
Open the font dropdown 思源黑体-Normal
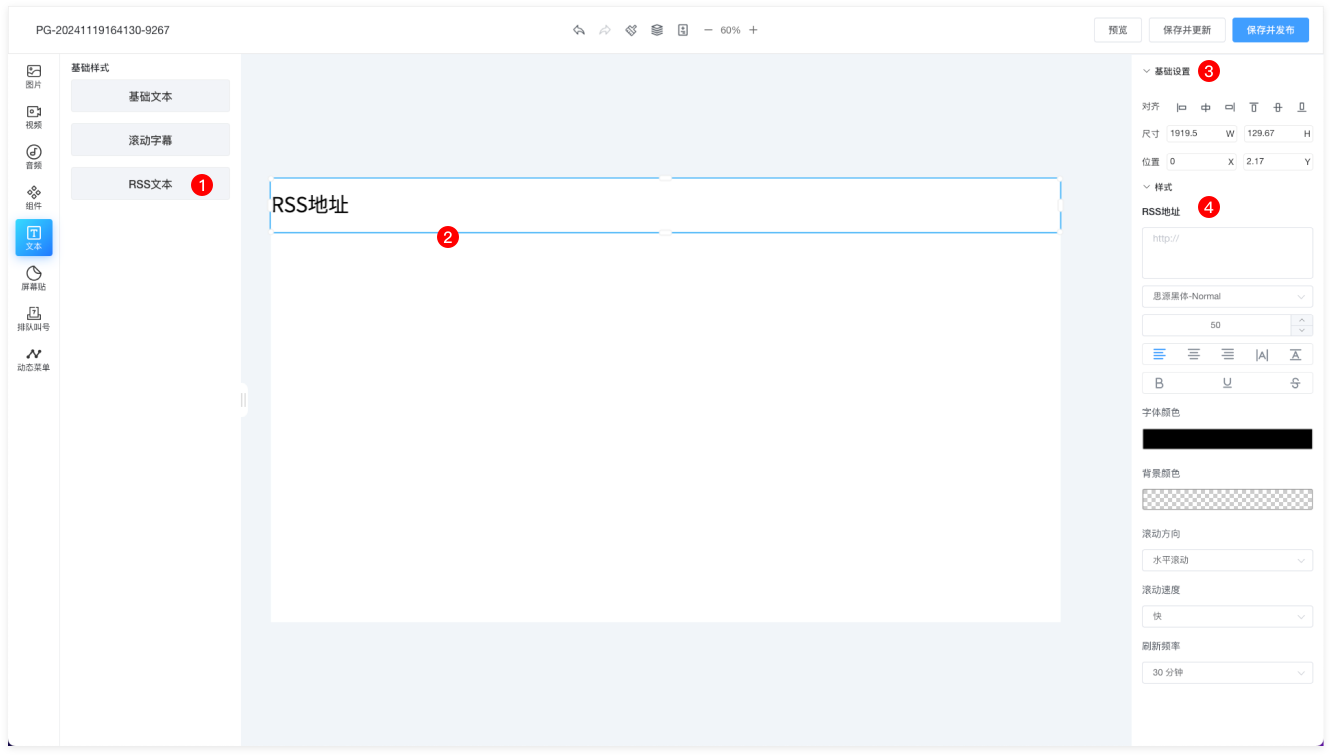pos(1227,296)
